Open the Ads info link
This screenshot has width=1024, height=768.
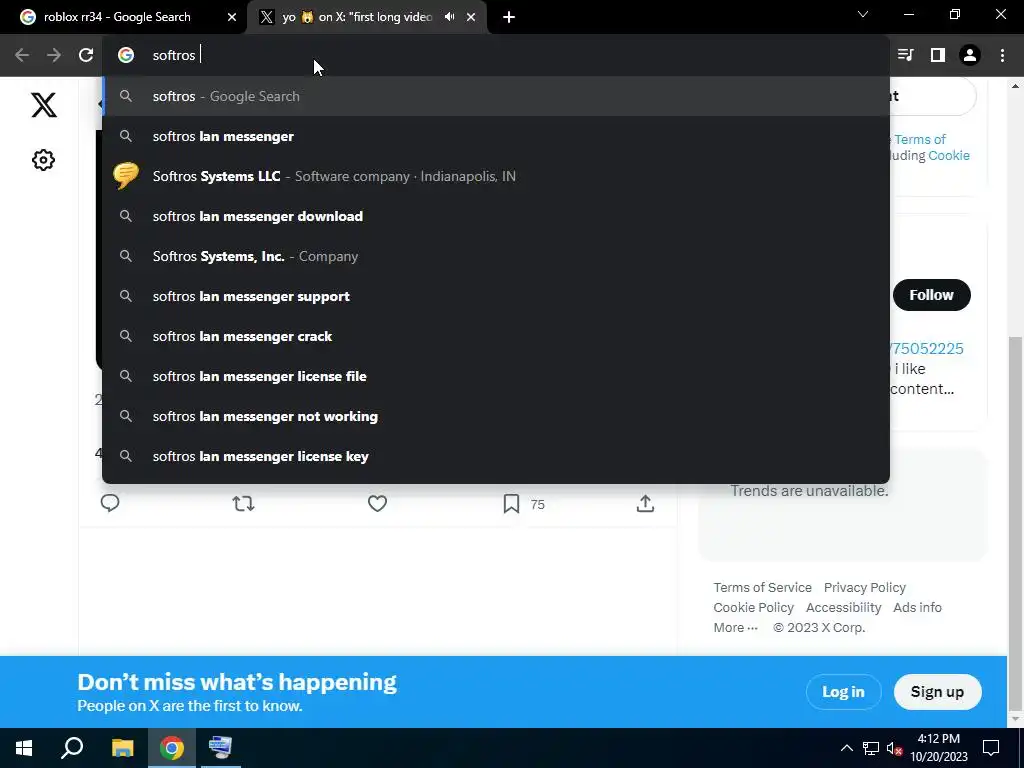917,607
